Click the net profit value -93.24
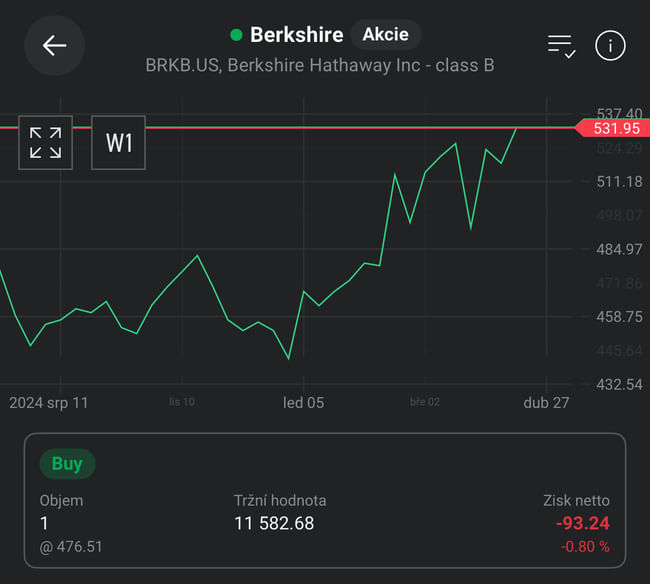 (582, 523)
